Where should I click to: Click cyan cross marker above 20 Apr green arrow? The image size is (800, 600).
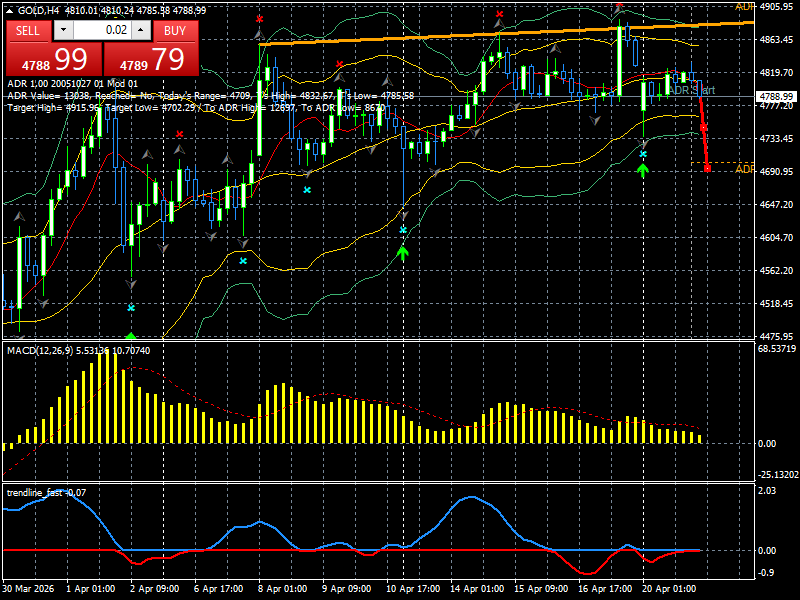[643, 154]
